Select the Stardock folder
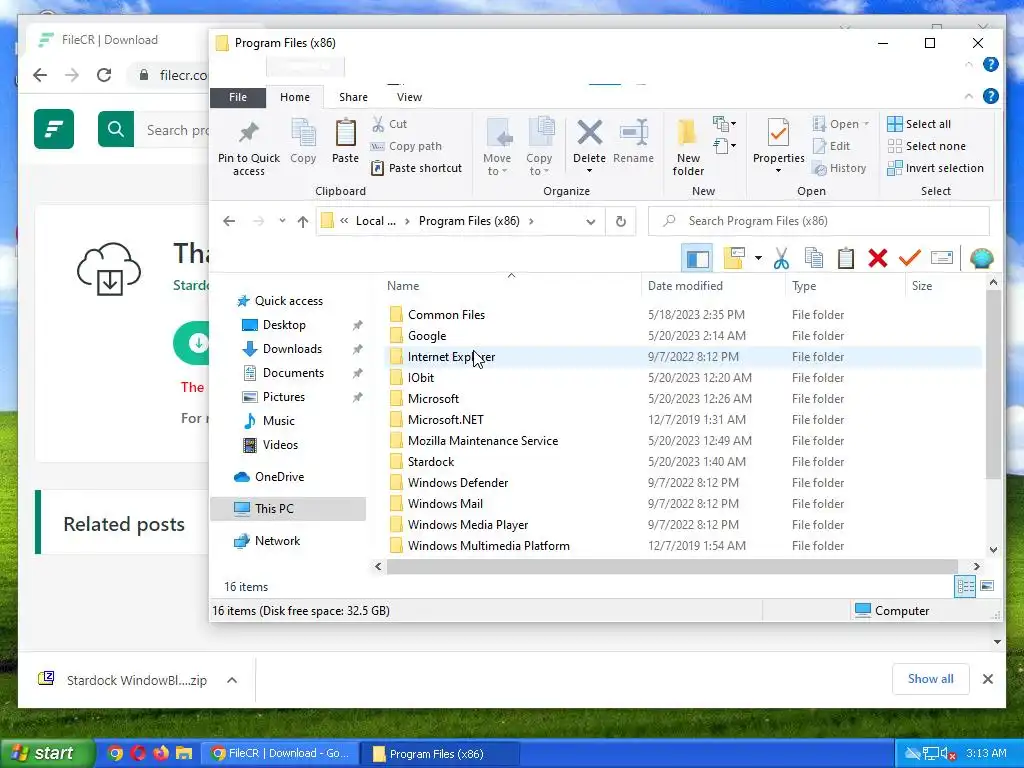The height and width of the screenshot is (768, 1024). click(430, 462)
